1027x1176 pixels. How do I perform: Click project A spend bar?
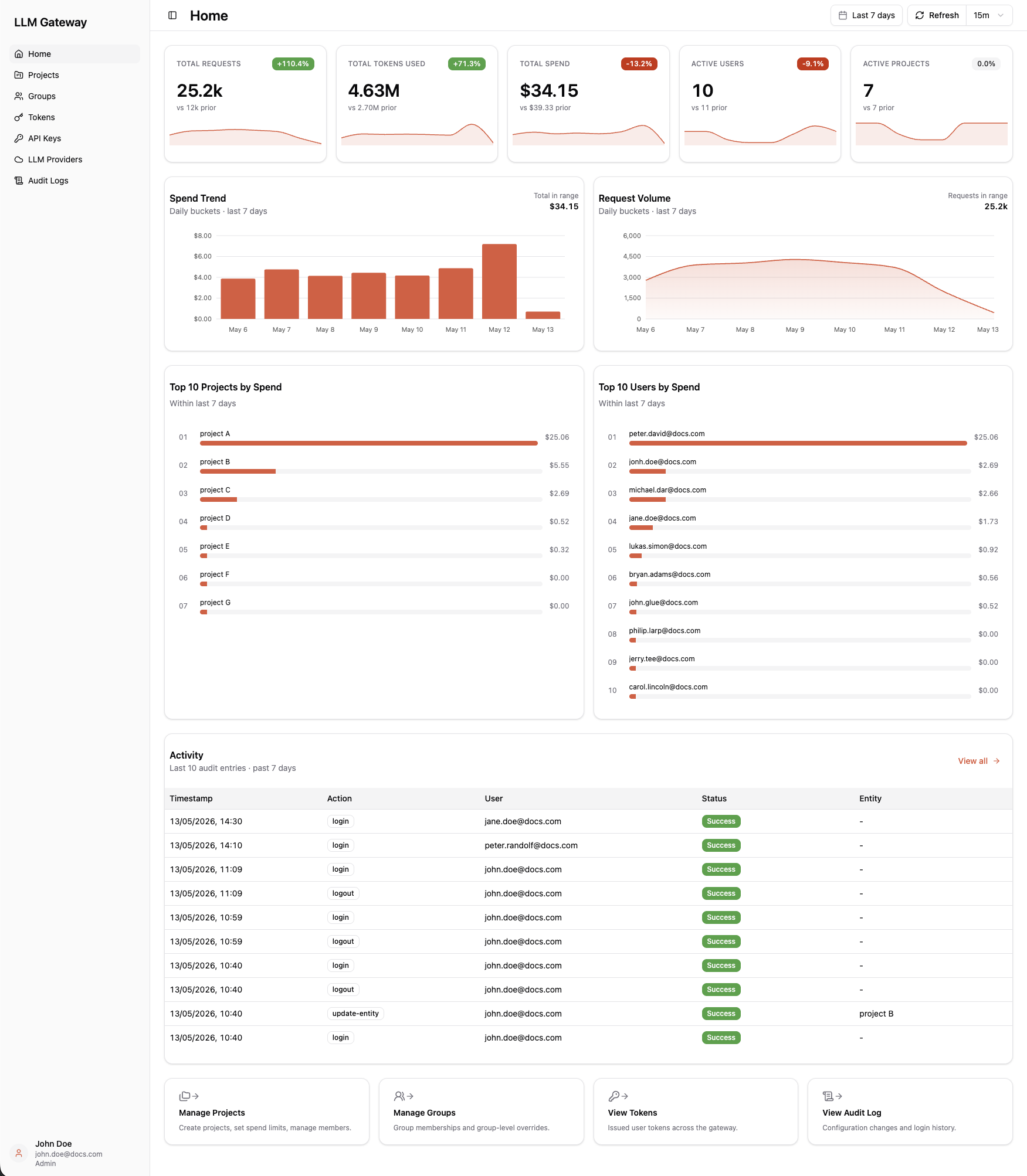click(369, 443)
